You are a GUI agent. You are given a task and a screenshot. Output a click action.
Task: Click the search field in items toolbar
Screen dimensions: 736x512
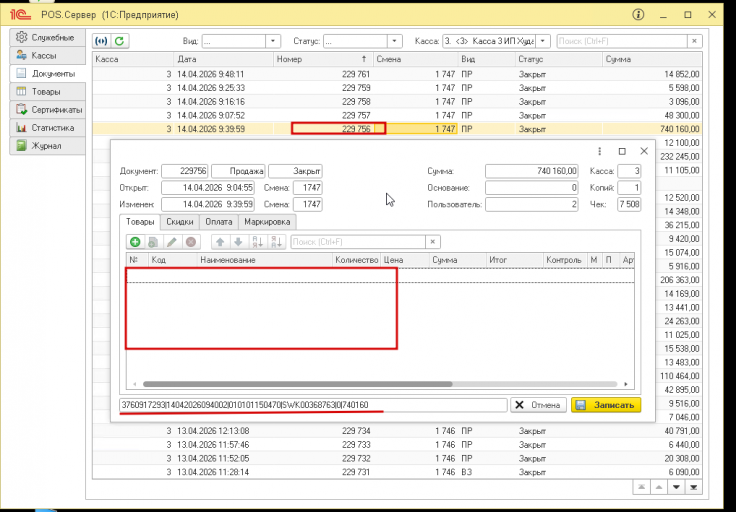pyautogui.click(x=358, y=242)
